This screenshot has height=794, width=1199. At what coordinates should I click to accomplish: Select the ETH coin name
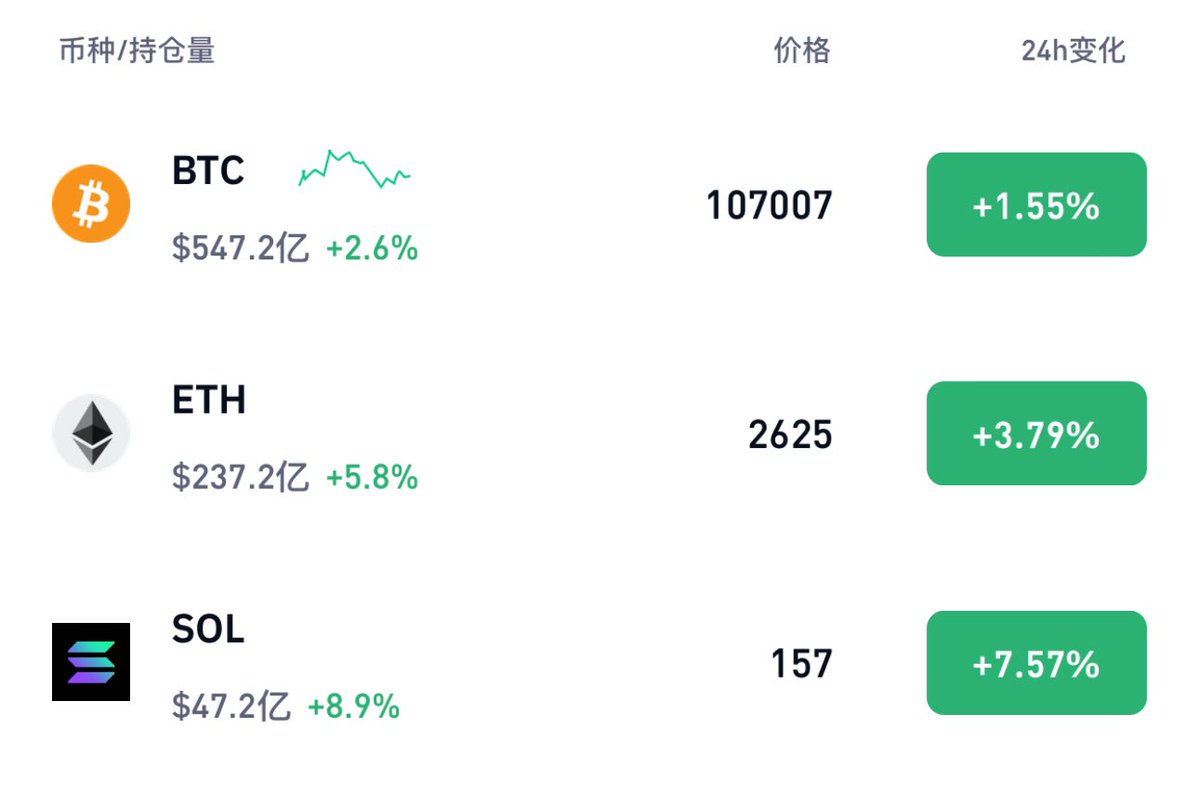click(209, 399)
